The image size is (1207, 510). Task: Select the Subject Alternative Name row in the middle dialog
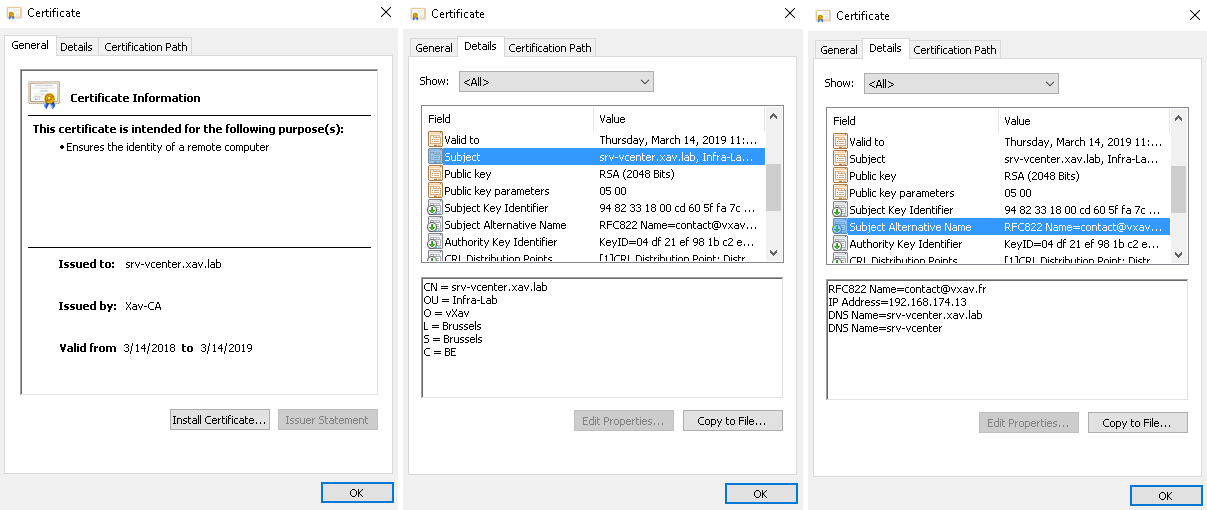click(505, 225)
